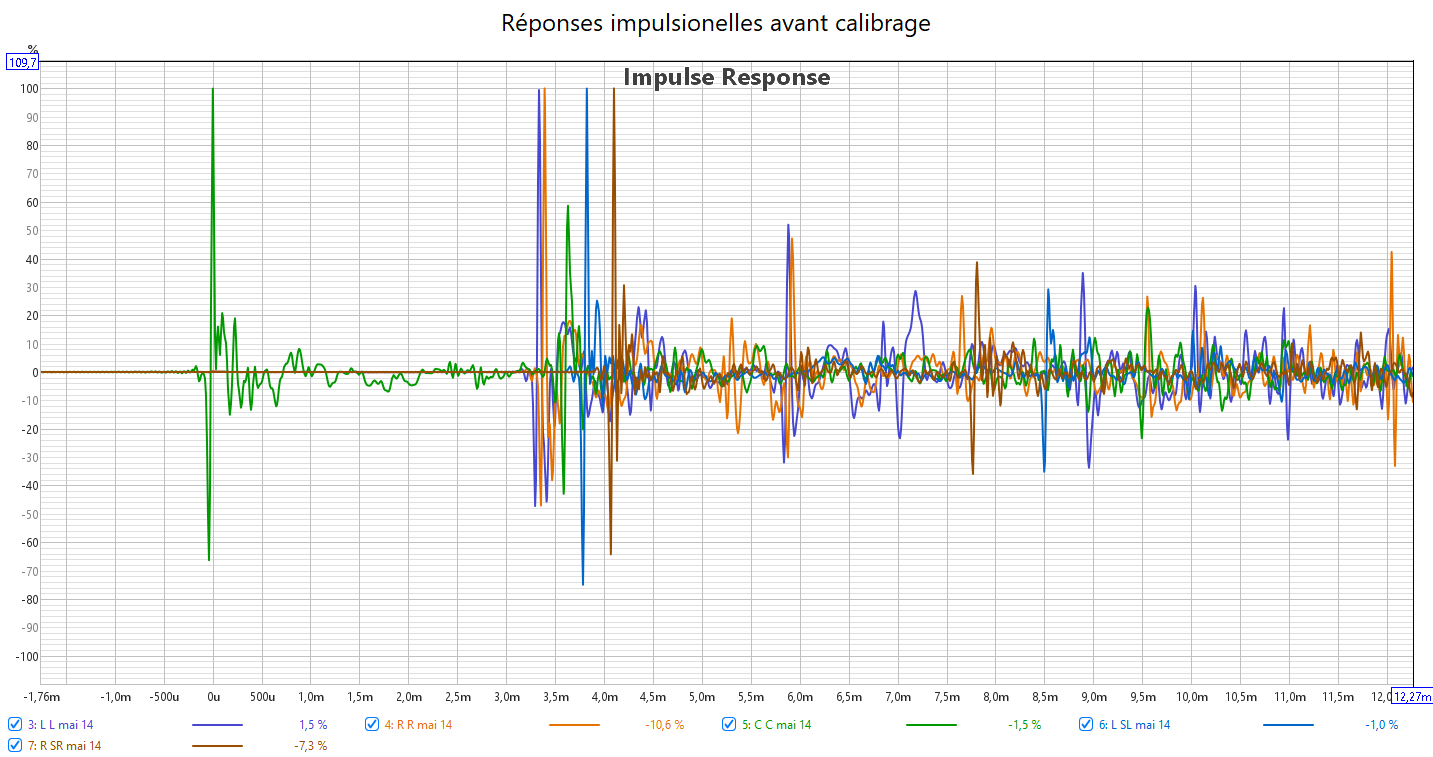Toggle the R SR mai 14 checkbox
Image resolution: width=1433 pixels, height=757 pixels.
(x=15, y=745)
